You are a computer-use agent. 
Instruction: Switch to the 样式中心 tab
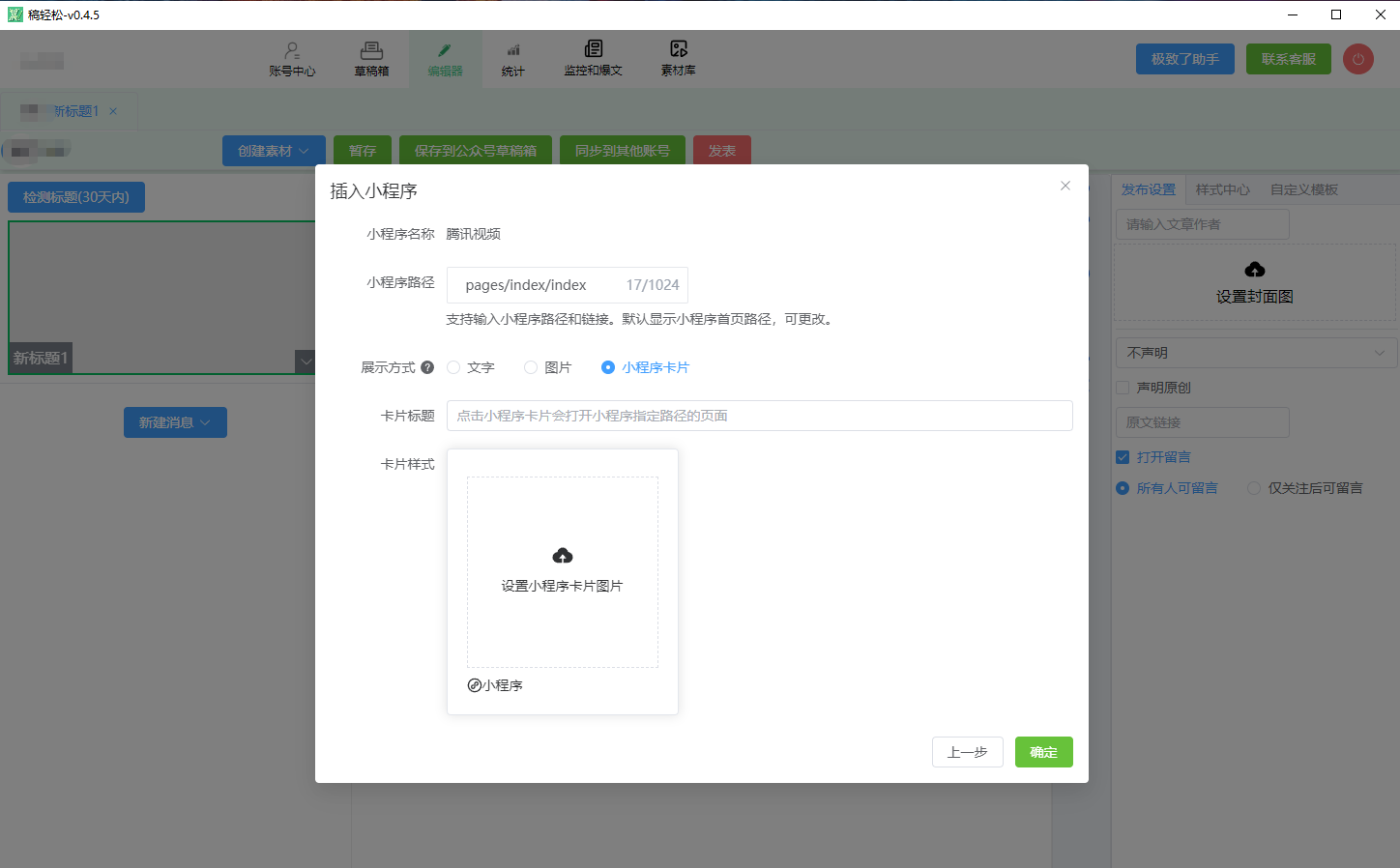[1222, 189]
